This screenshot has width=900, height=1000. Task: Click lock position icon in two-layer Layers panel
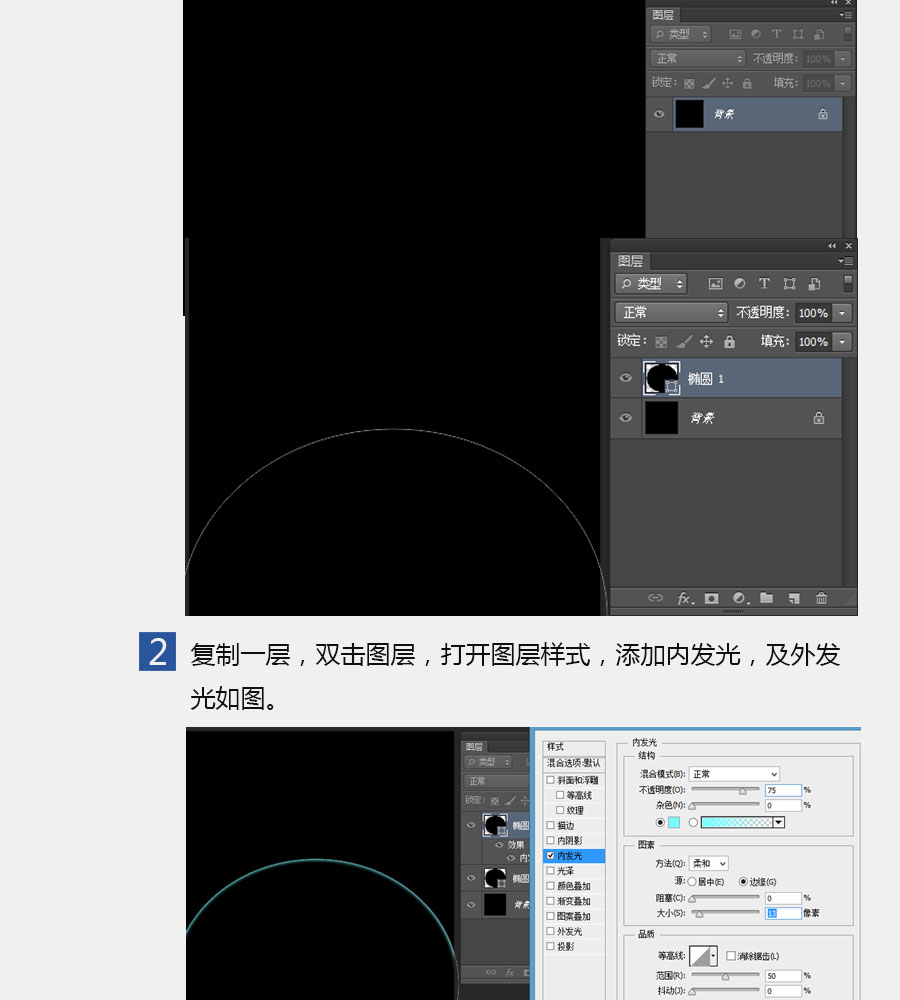[706, 342]
